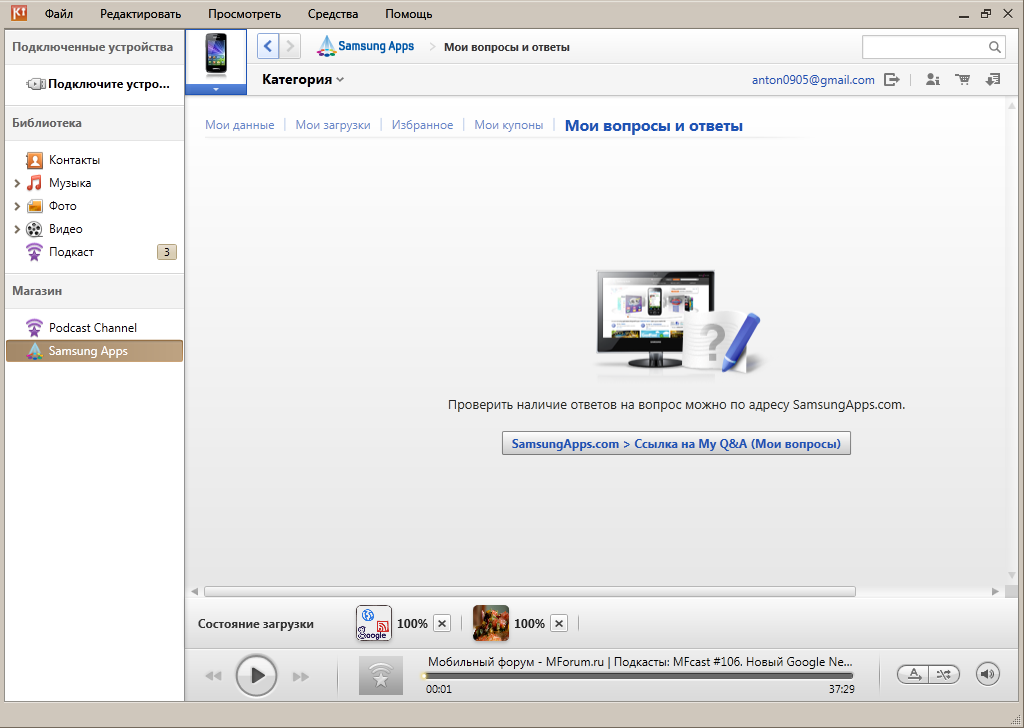
Task: Click the anton0905@gmail.com account link
Action: pyautogui.click(x=813, y=80)
